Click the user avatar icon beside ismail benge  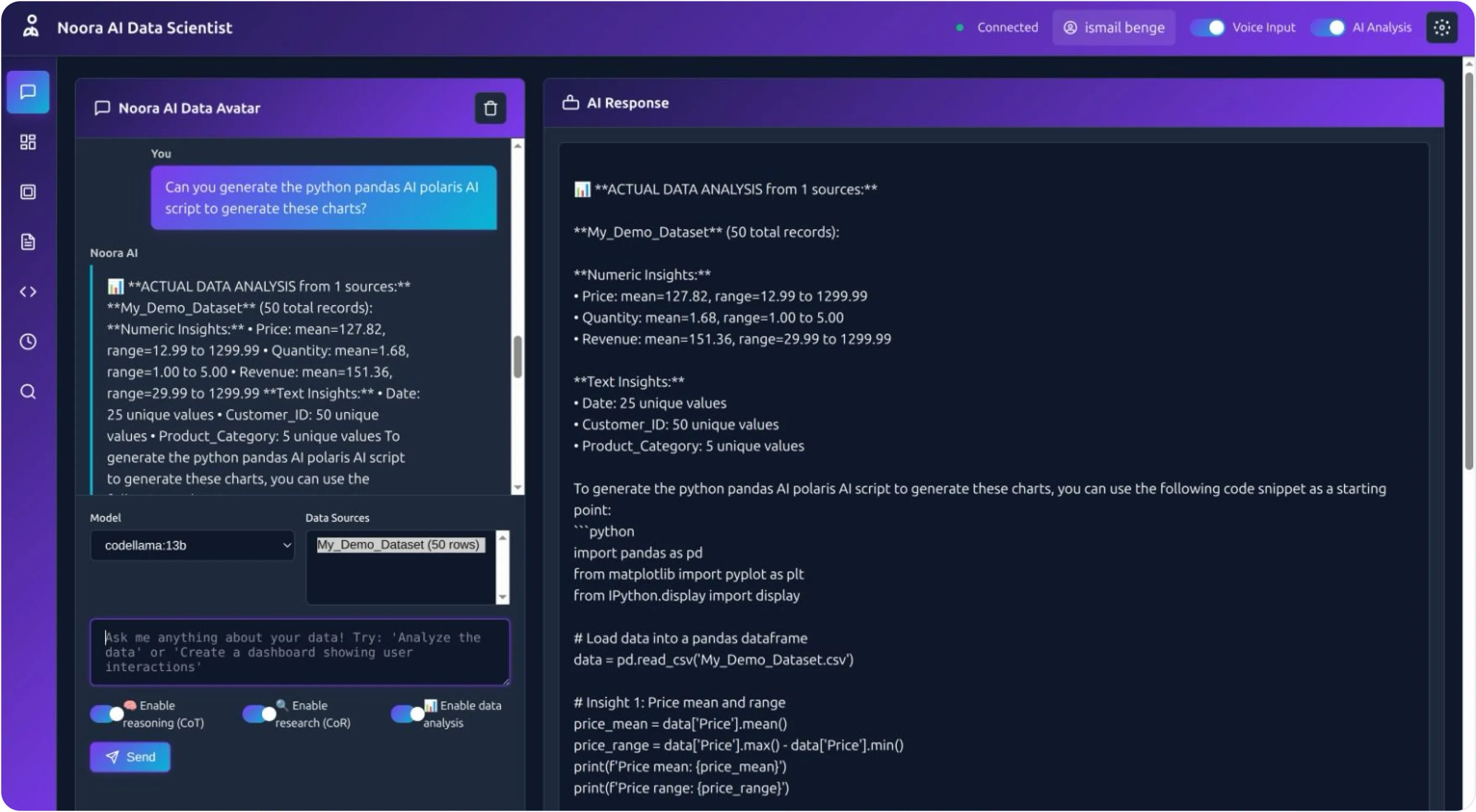tap(1070, 28)
